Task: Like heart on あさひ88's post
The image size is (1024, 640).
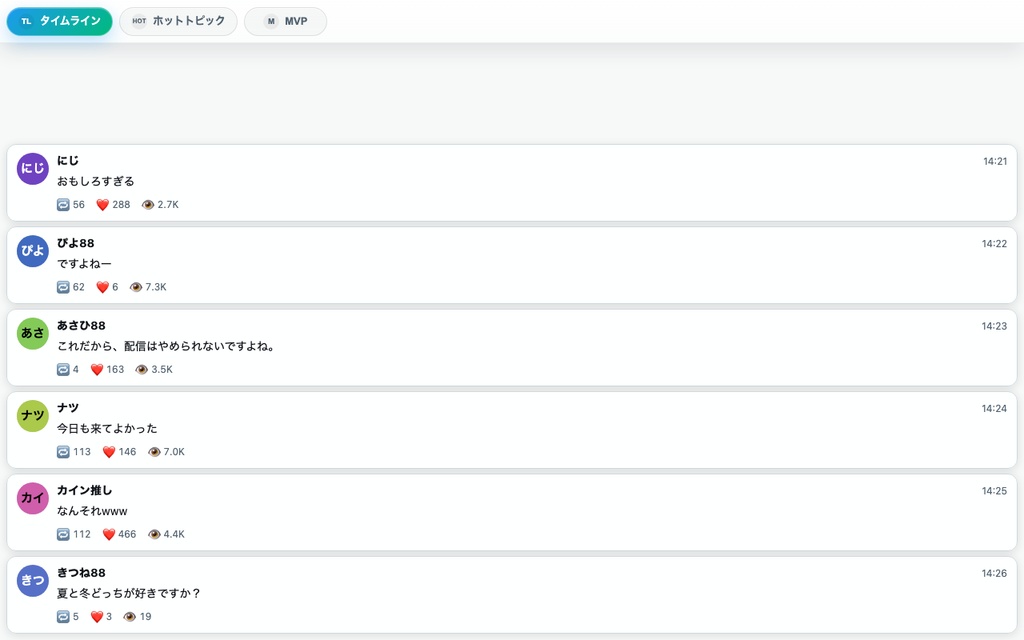Action: (x=97, y=369)
